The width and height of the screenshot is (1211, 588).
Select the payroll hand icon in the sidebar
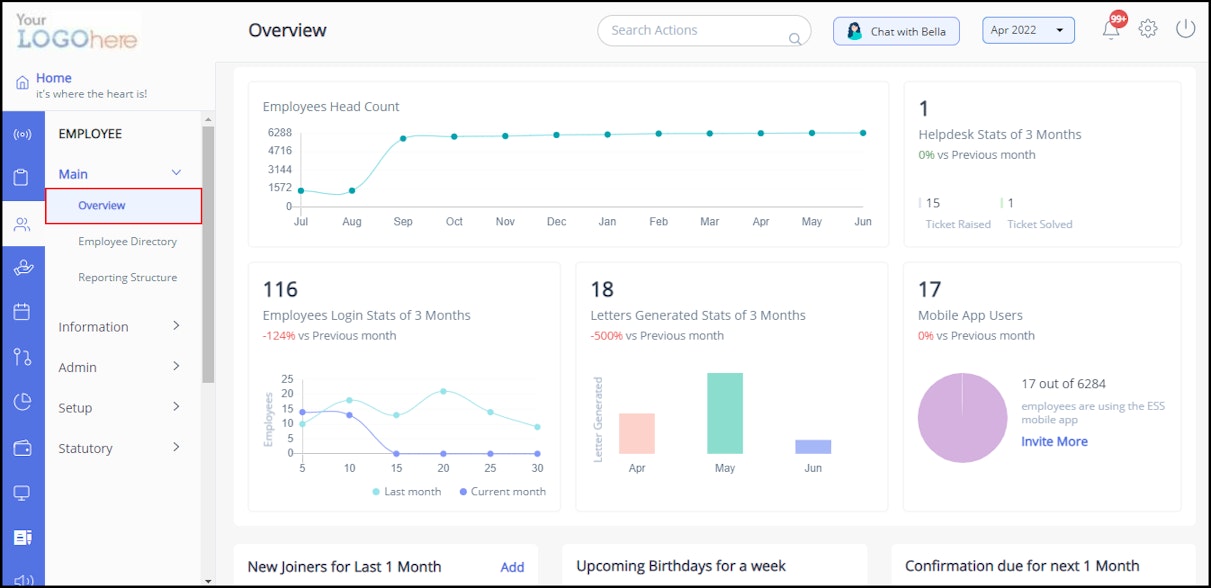22,268
